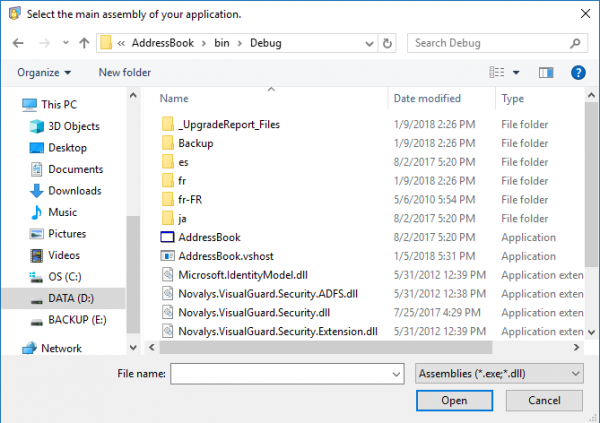600x423 pixels.
Task: Open recent locations dropdown arrow
Action: (66, 43)
